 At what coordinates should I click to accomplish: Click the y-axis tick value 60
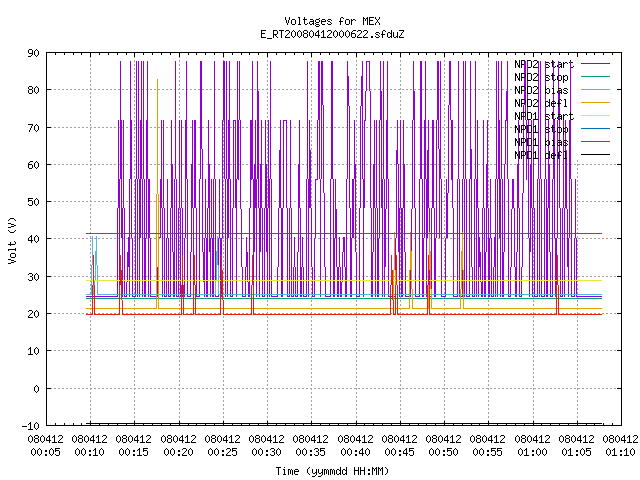coord(33,165)
